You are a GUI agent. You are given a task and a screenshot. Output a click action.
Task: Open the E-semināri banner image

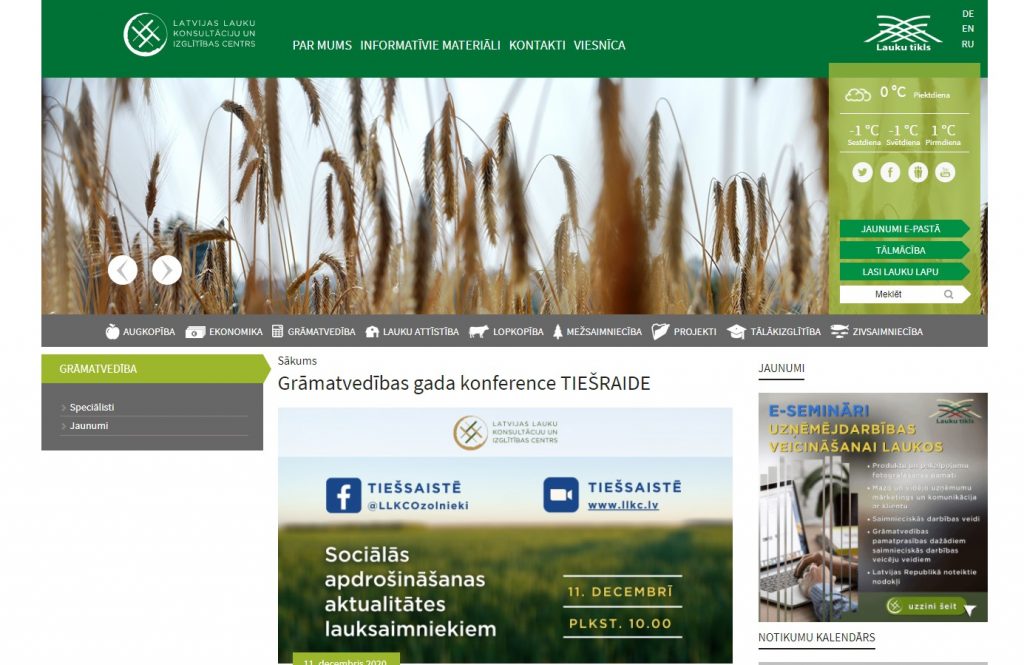click(x=872, y=507)
